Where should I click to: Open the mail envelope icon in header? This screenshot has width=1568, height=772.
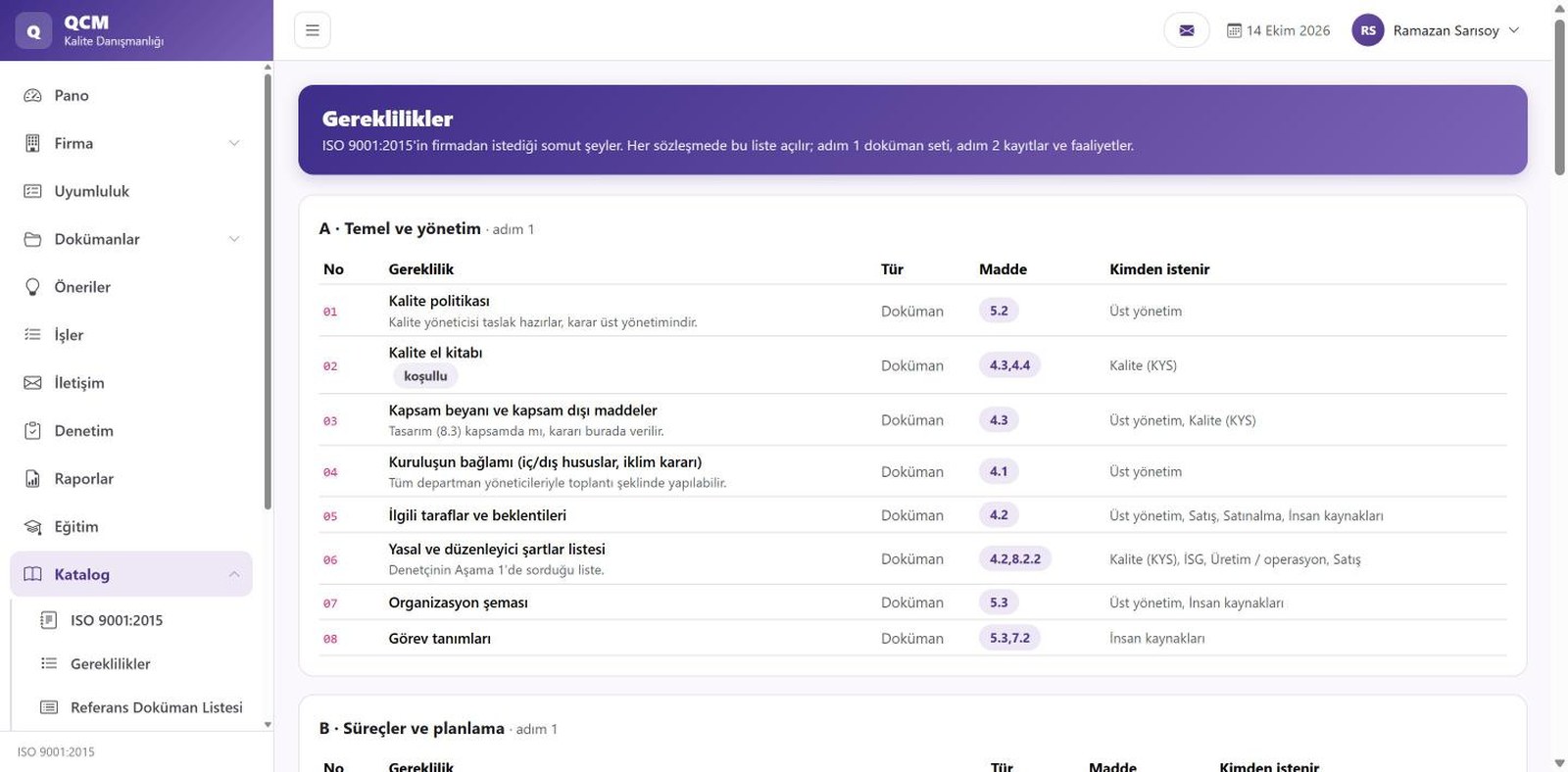(x=1186, y=30)
